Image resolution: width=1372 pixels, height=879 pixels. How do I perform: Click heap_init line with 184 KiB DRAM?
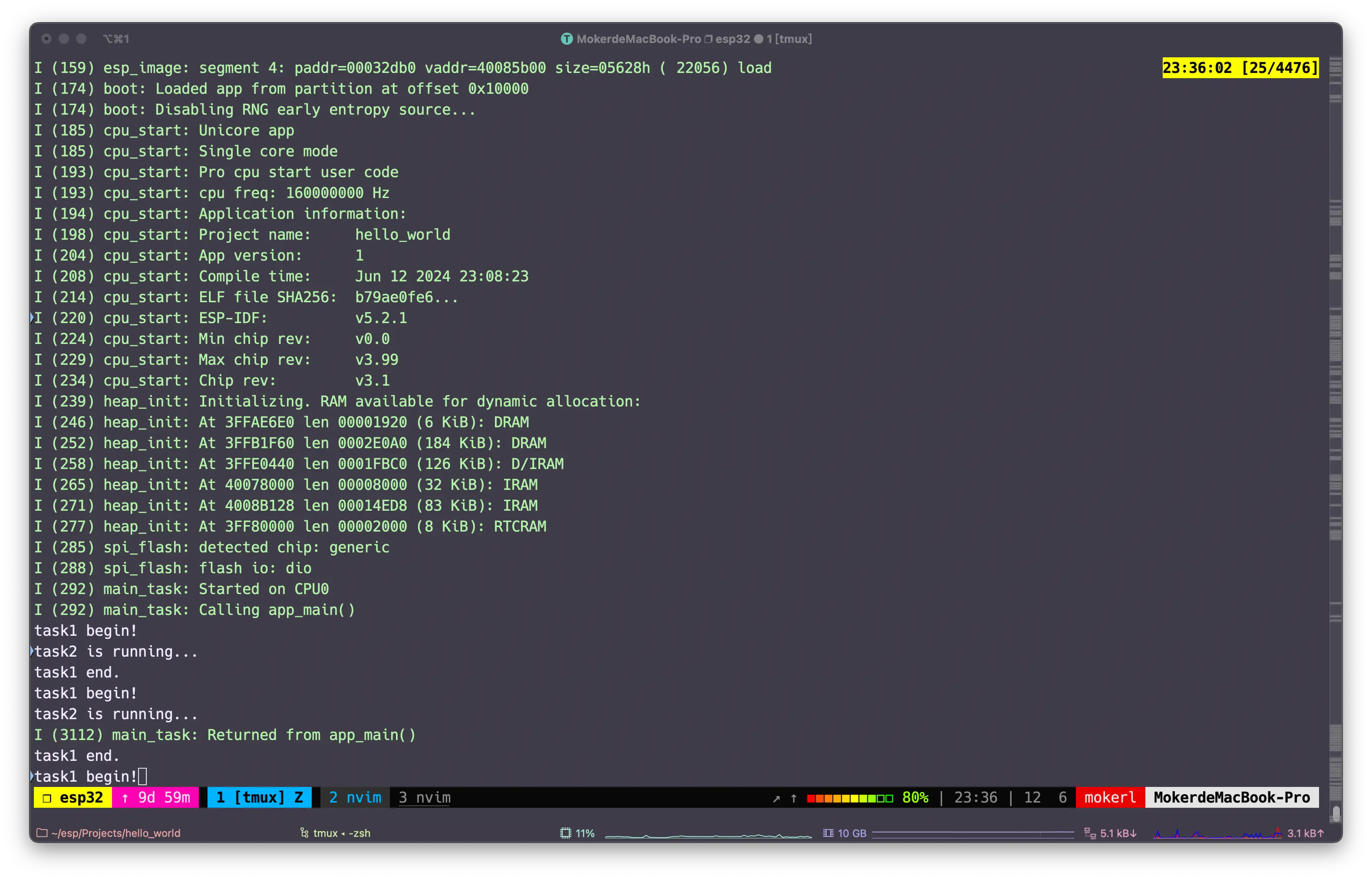point(290,443)
